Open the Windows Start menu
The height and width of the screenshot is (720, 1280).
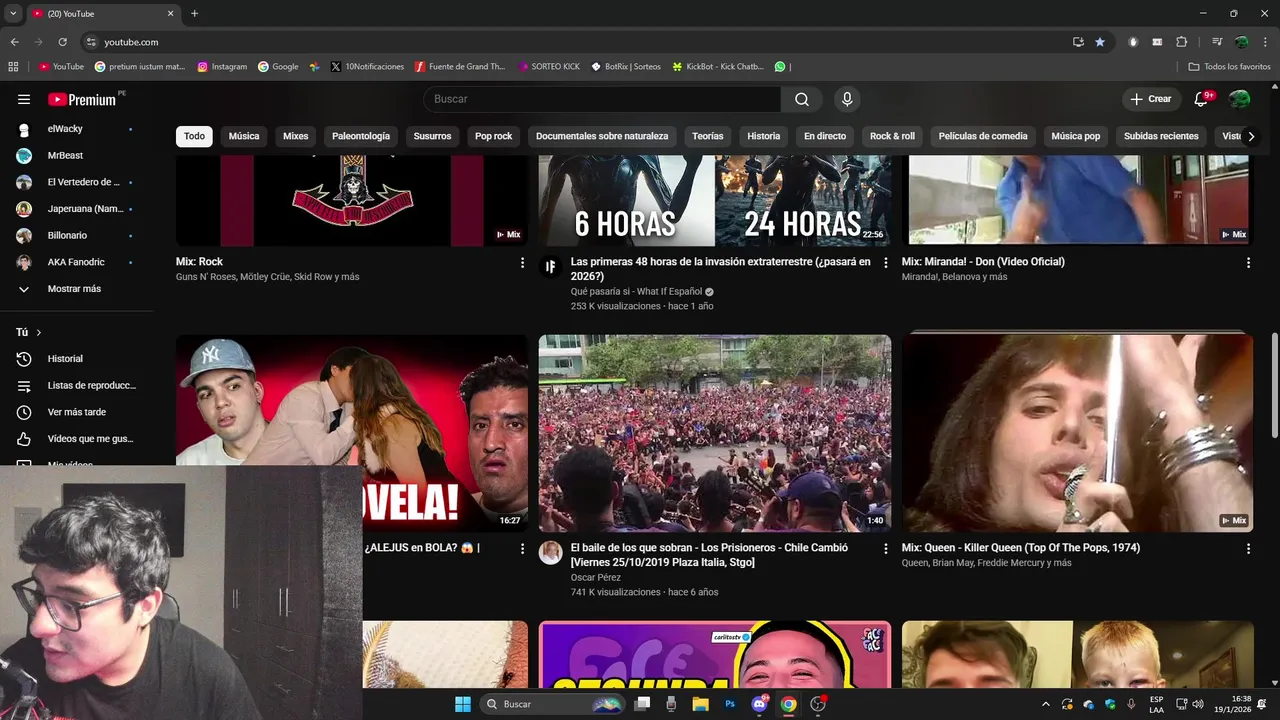pos(463,704)
